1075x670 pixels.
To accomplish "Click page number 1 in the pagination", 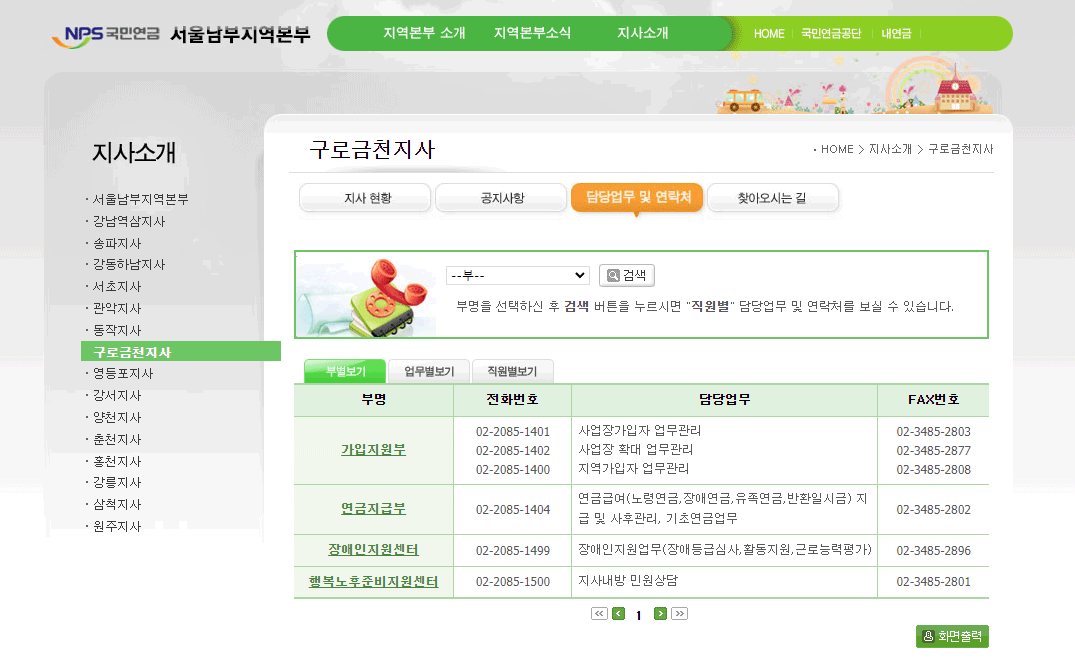I will pyautogui.click(x=638, y=615).
